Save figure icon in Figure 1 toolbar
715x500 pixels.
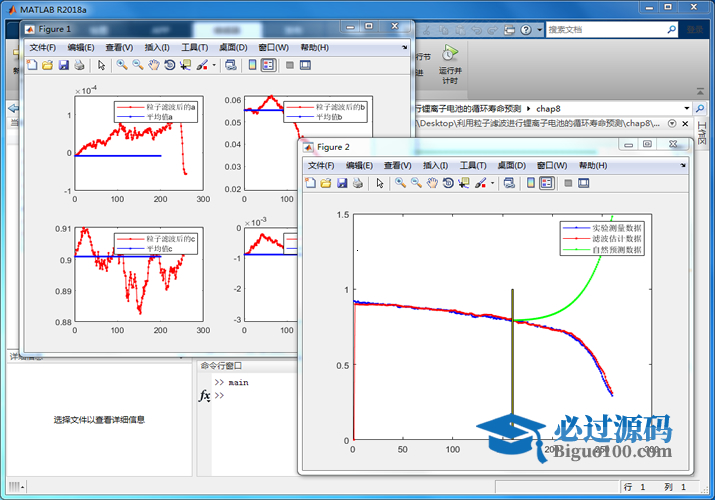(63, 65)
